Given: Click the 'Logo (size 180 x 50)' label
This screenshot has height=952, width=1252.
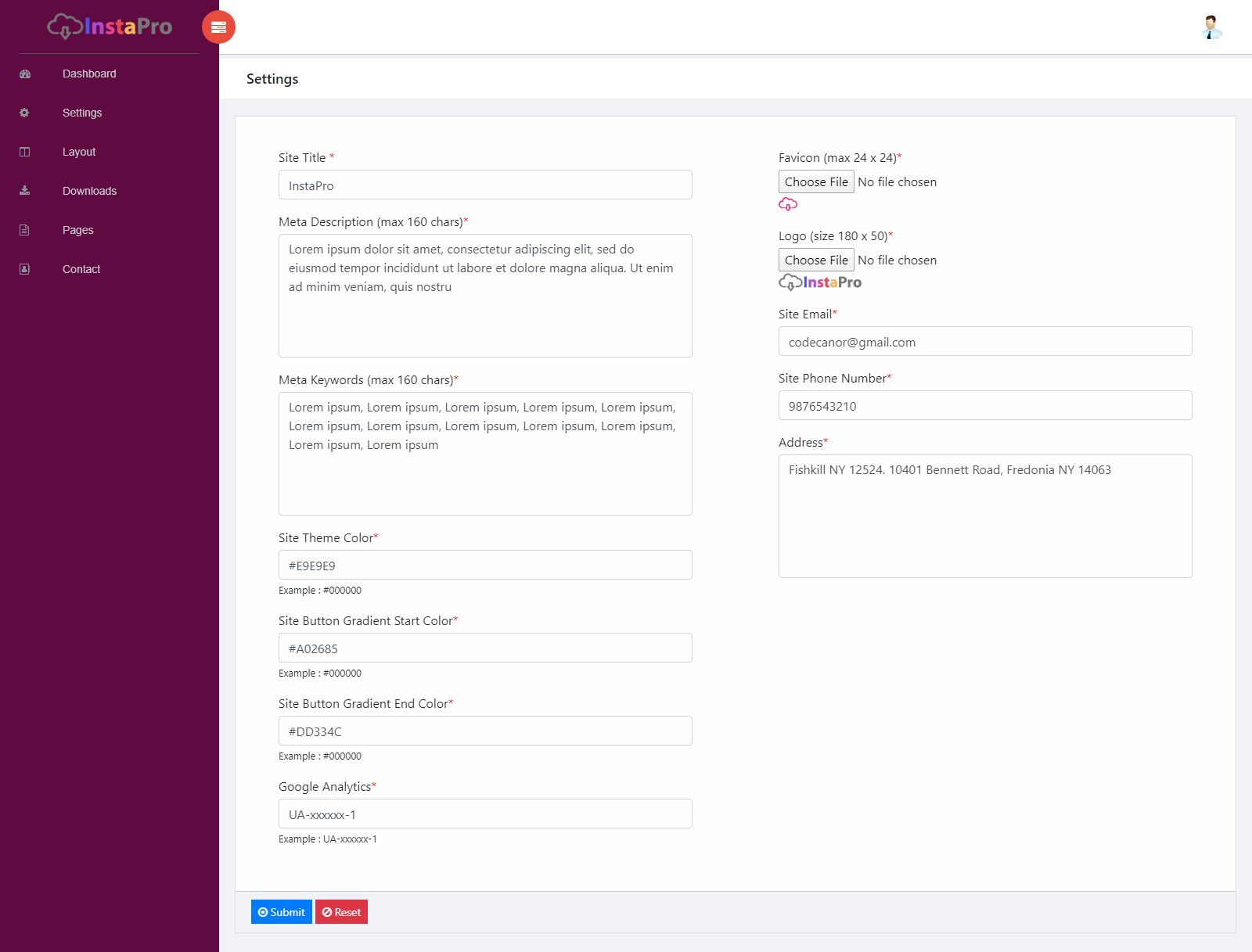Looking at the screenshot, I should pyautogui.click(x=836, y=236).
